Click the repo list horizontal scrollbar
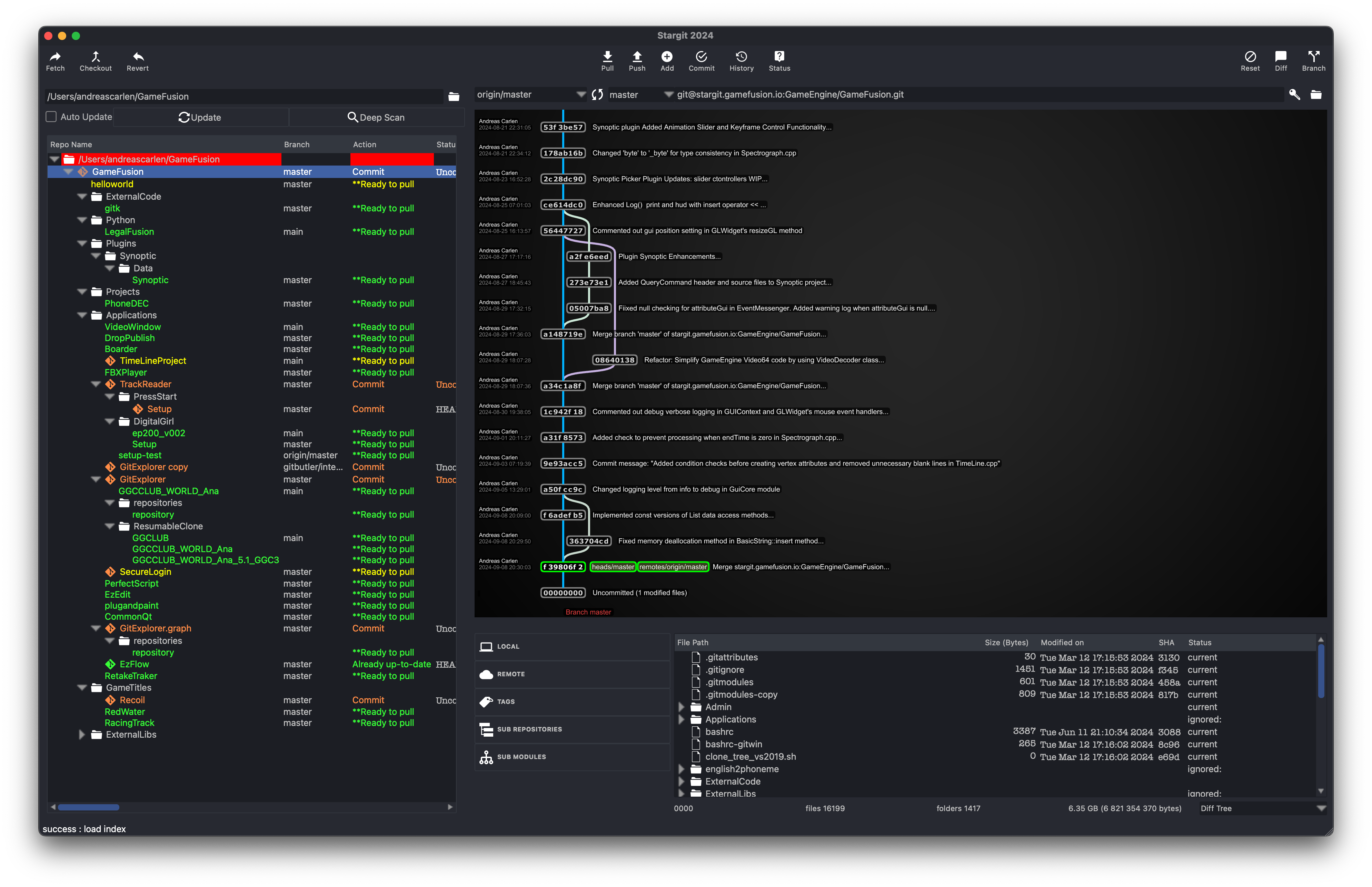The width and height of the screenshot is (1372, 887). pos(89,807)
